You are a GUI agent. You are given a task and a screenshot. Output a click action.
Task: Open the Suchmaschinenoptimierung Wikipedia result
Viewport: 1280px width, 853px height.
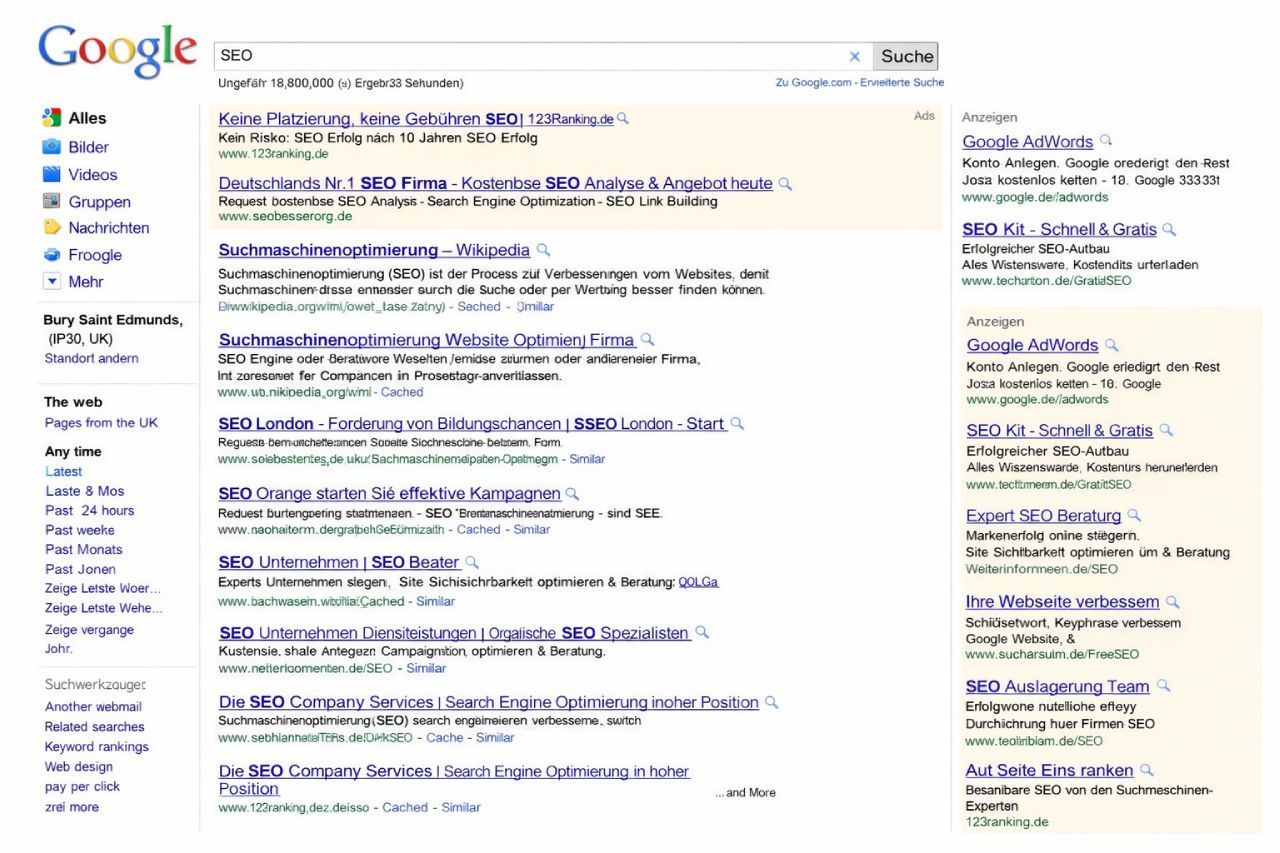tap(373, 250)
